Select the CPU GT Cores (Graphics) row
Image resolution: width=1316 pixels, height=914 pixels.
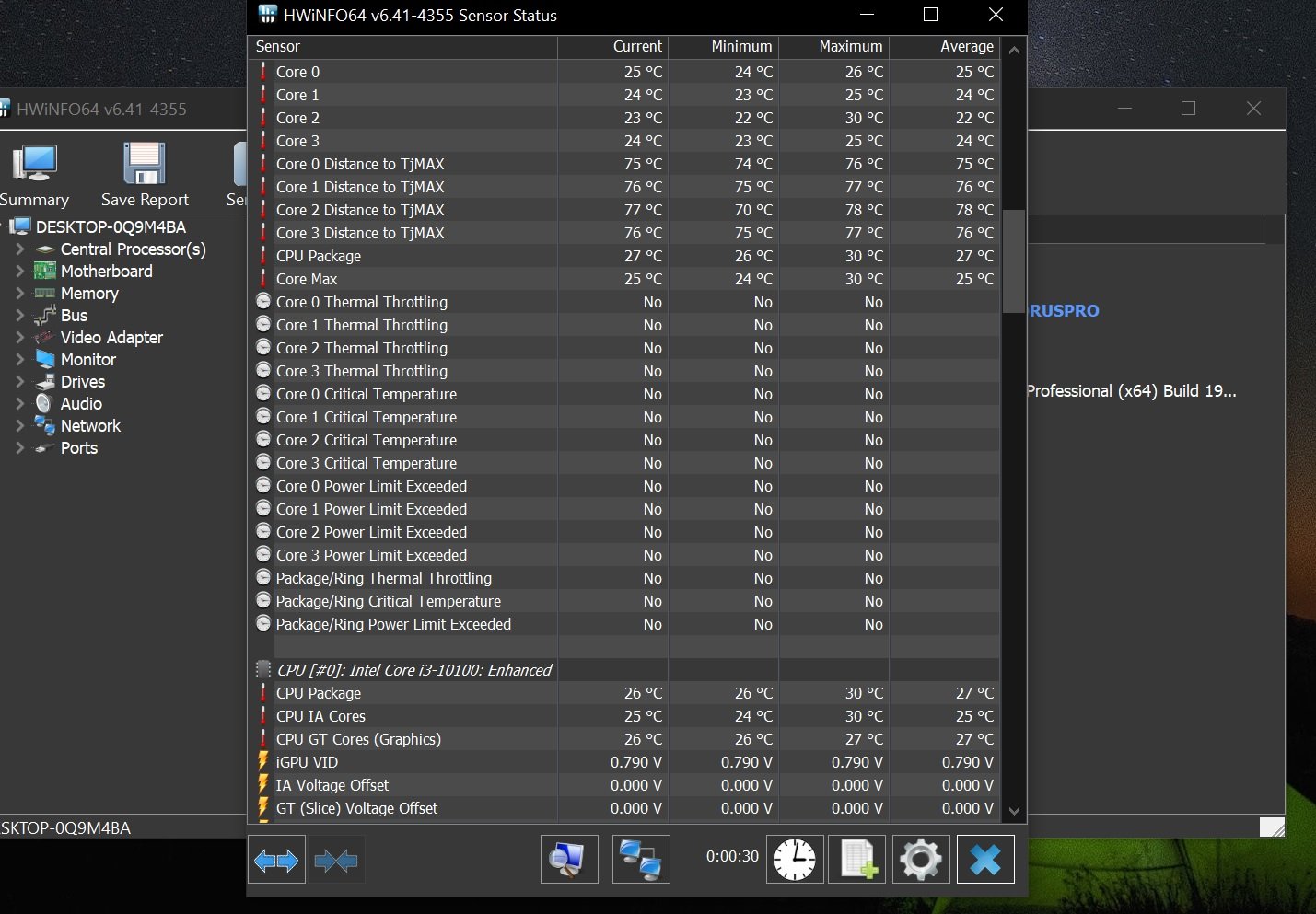tap(623, 739)
